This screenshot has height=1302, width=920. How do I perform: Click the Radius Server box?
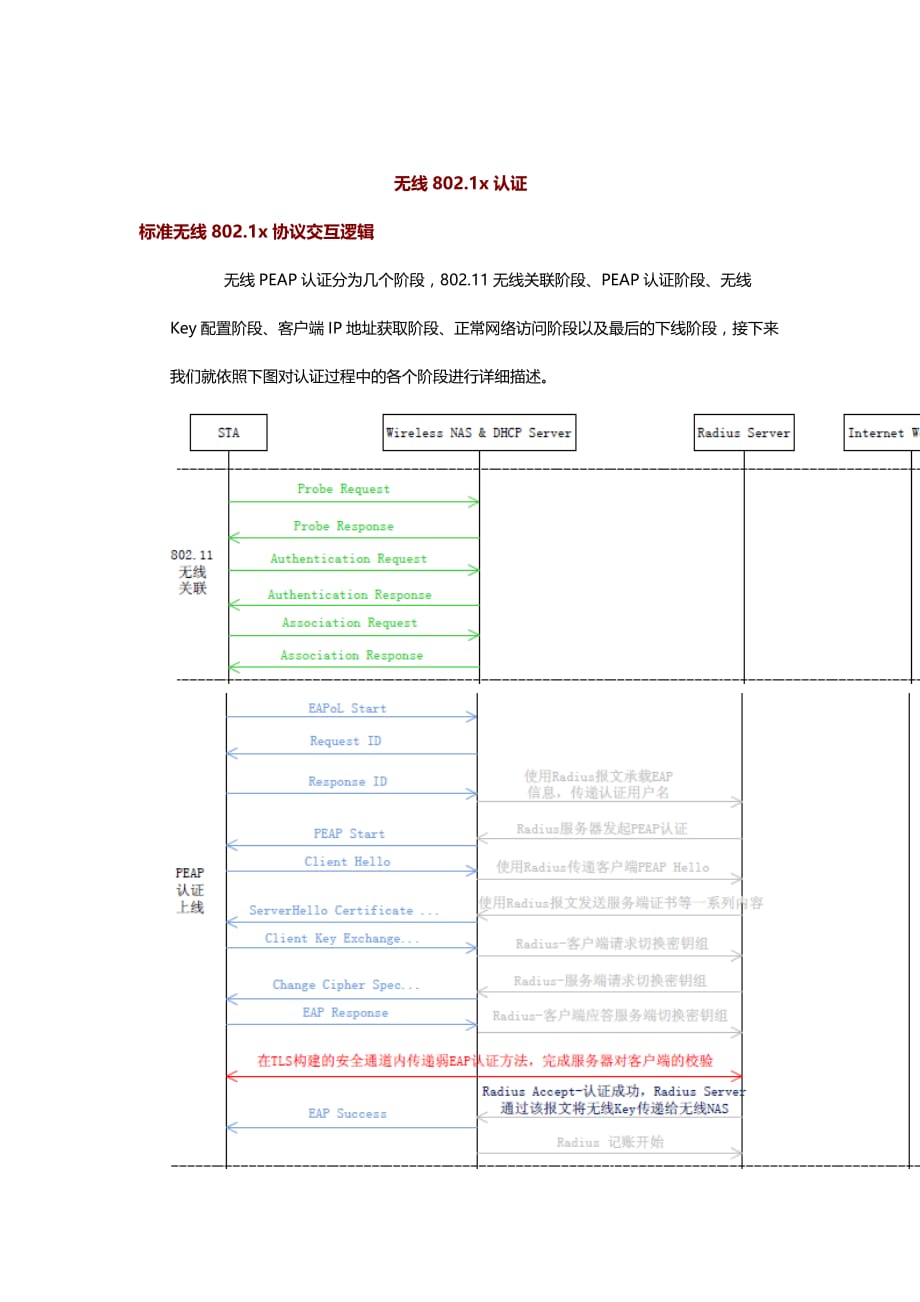point(744,433)
